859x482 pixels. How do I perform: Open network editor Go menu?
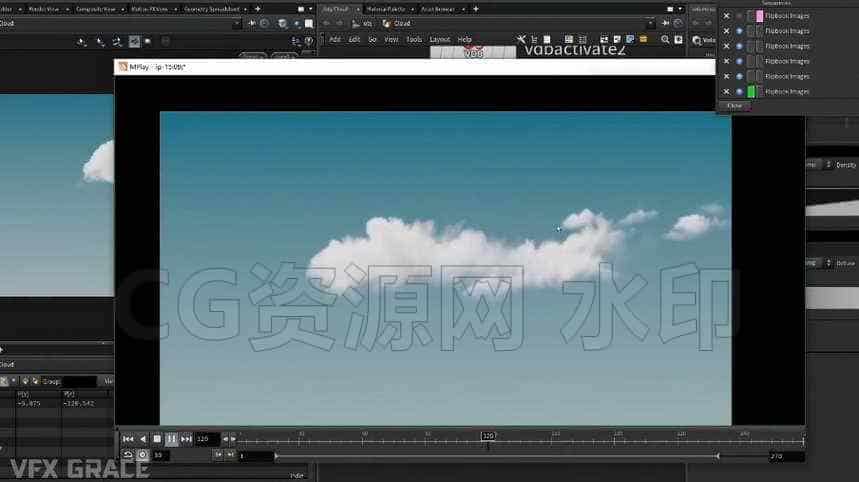point(373,39)
